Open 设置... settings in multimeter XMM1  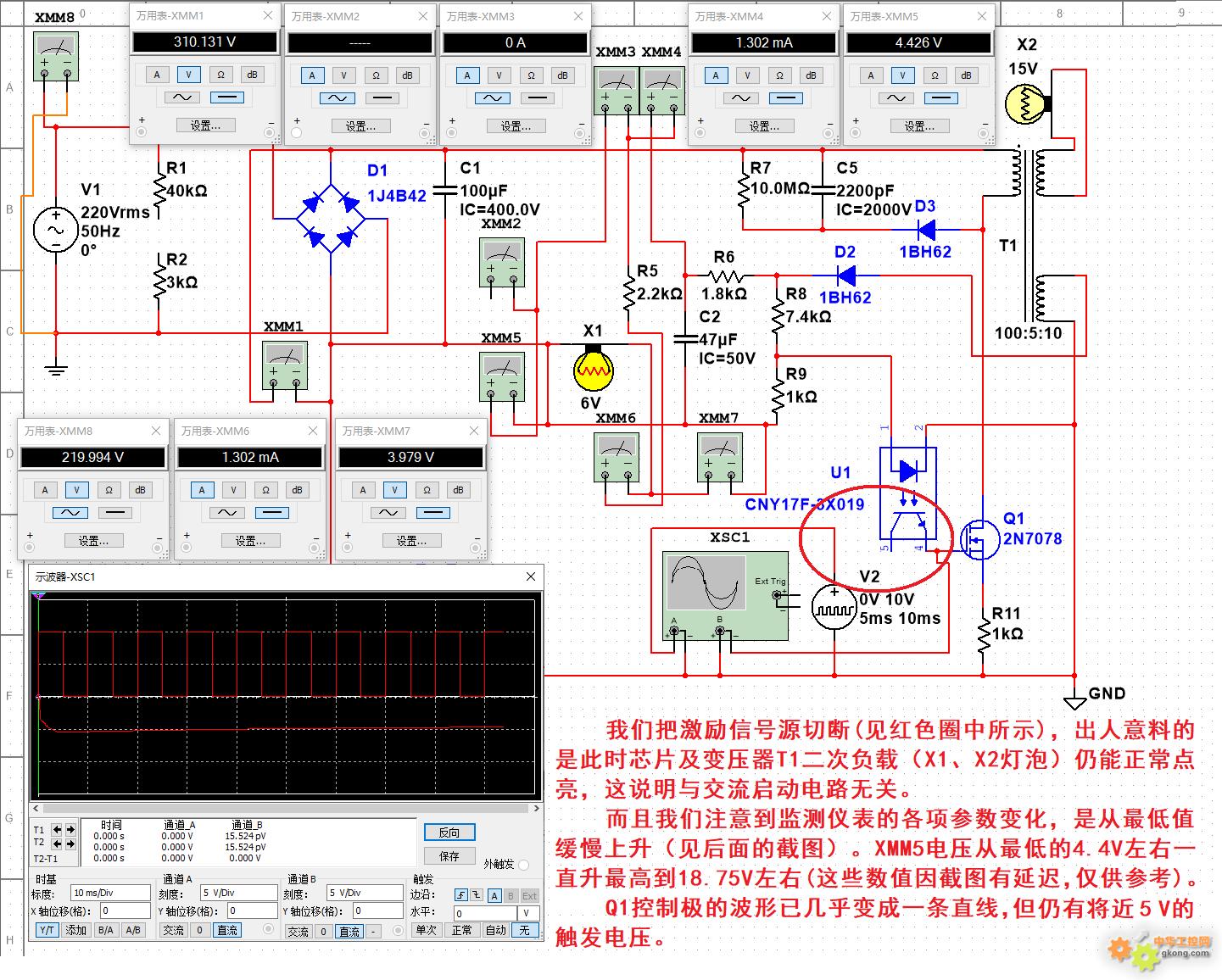point(205,125)
